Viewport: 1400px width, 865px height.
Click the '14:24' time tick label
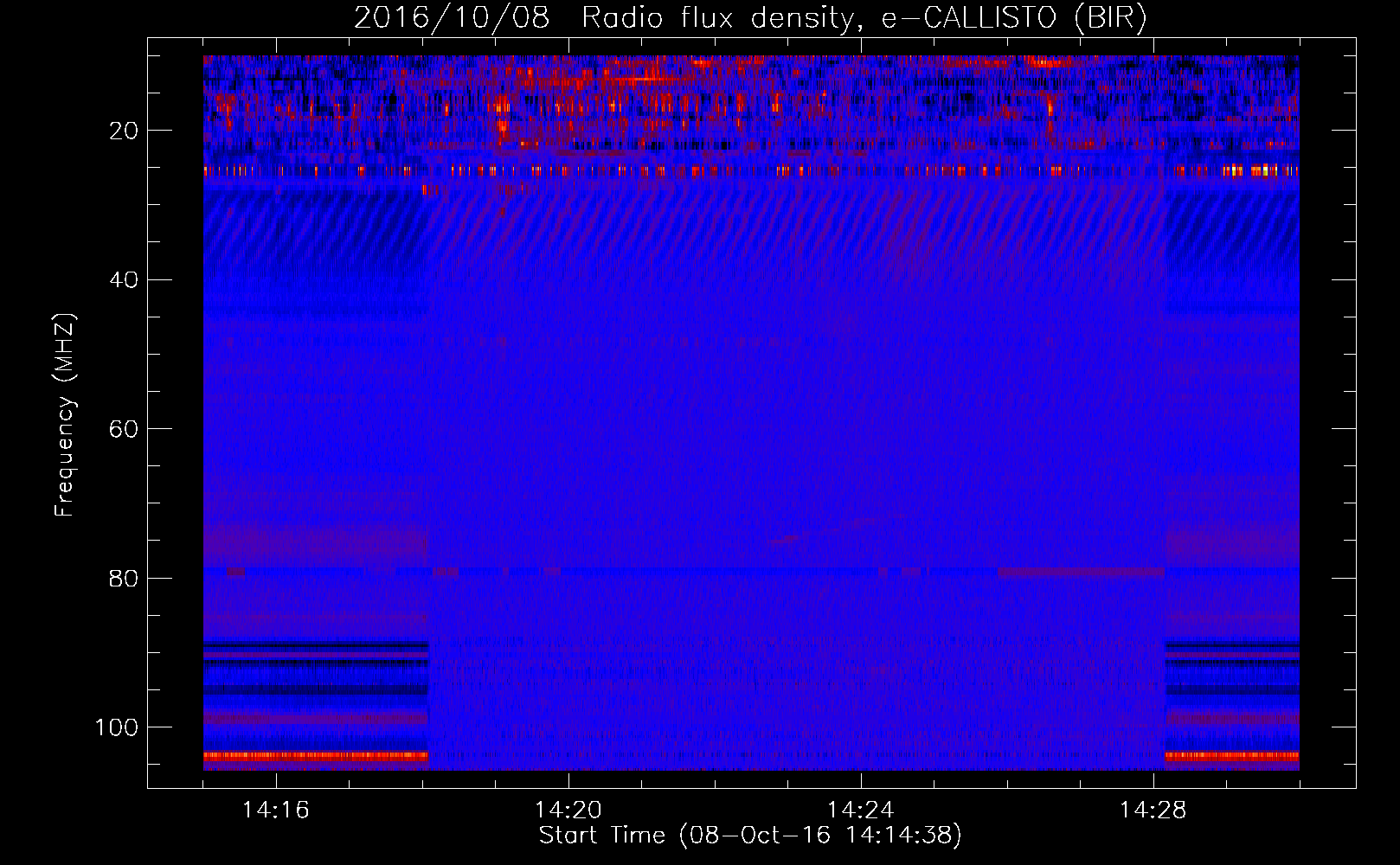[x=860, y=811]
